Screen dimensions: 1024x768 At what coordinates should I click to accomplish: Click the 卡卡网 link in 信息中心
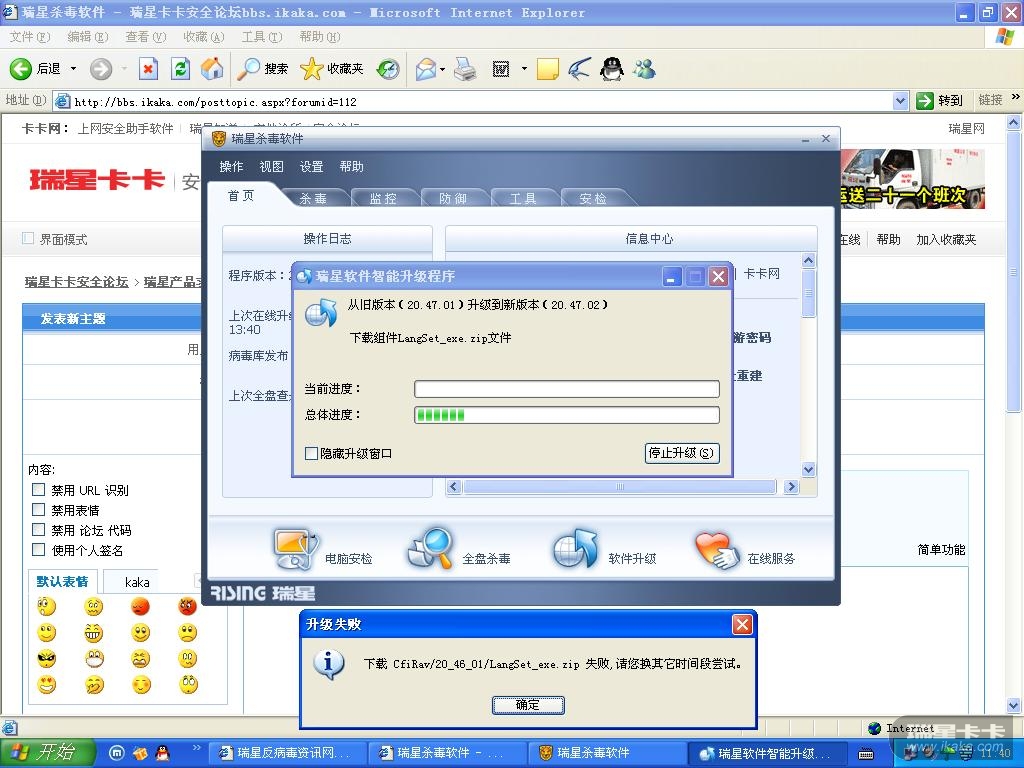pyautogui.click(x=761, y=273)
